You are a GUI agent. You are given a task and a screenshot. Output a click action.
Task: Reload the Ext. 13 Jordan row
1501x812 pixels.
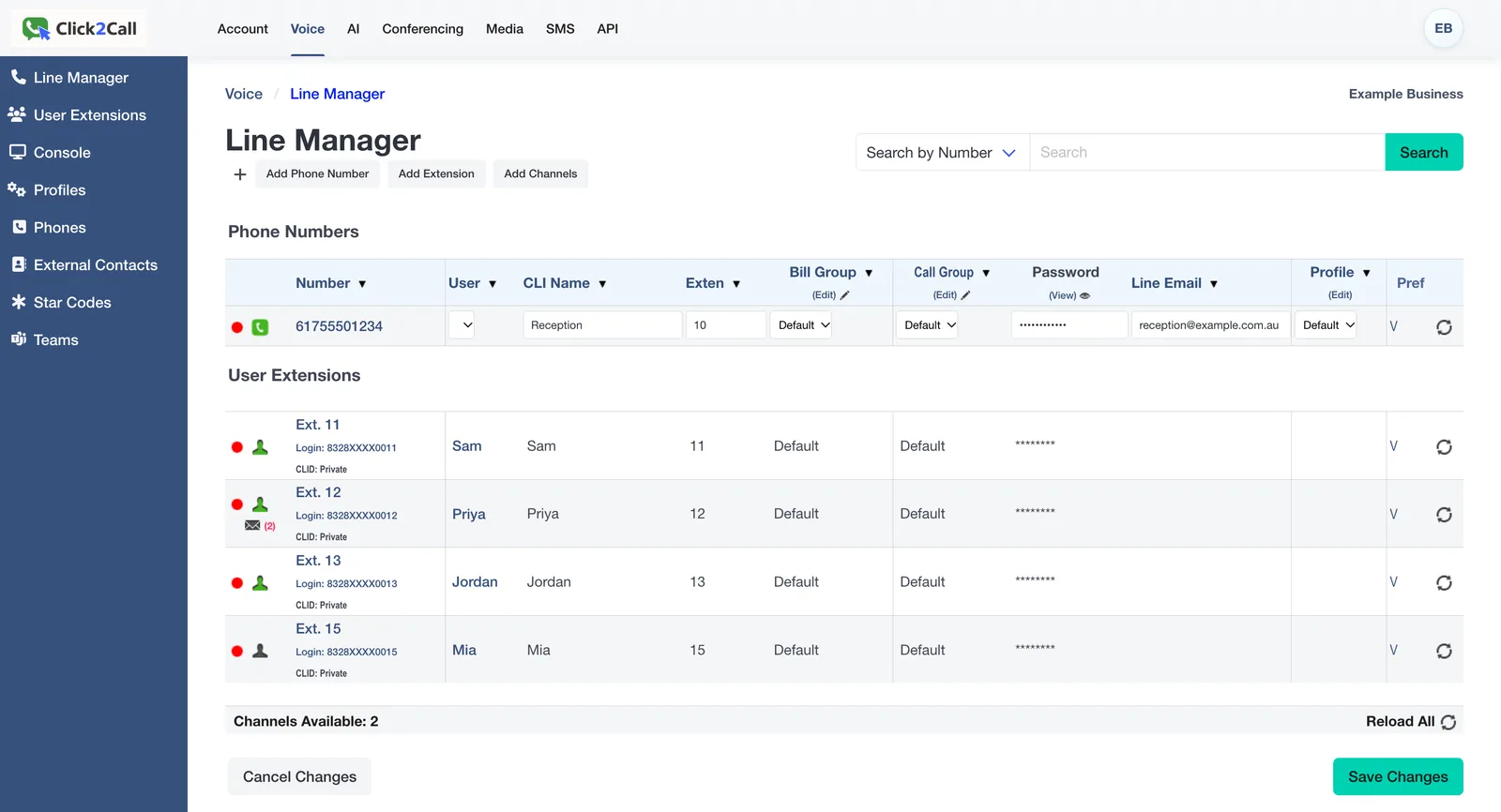1444,583
